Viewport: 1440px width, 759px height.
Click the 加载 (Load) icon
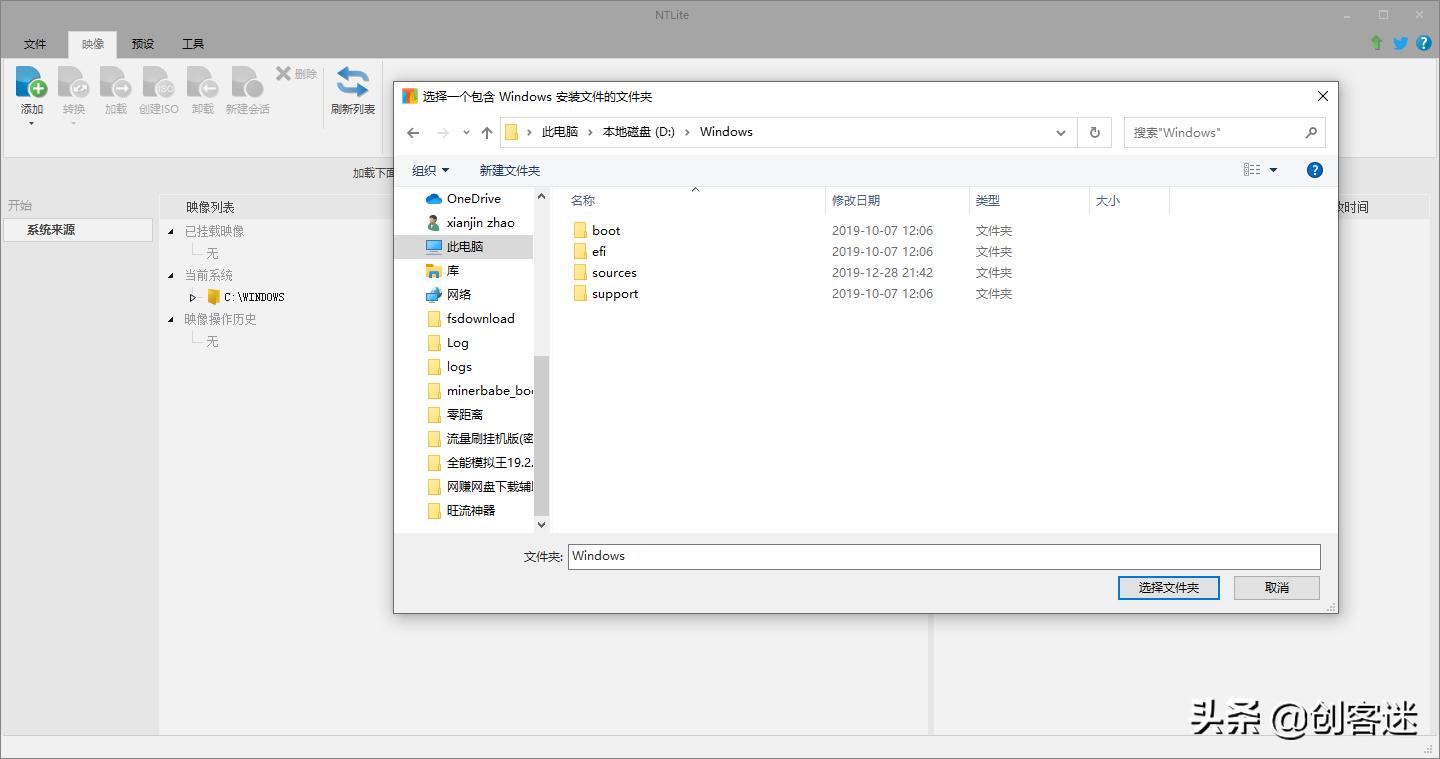coord(114,90)
